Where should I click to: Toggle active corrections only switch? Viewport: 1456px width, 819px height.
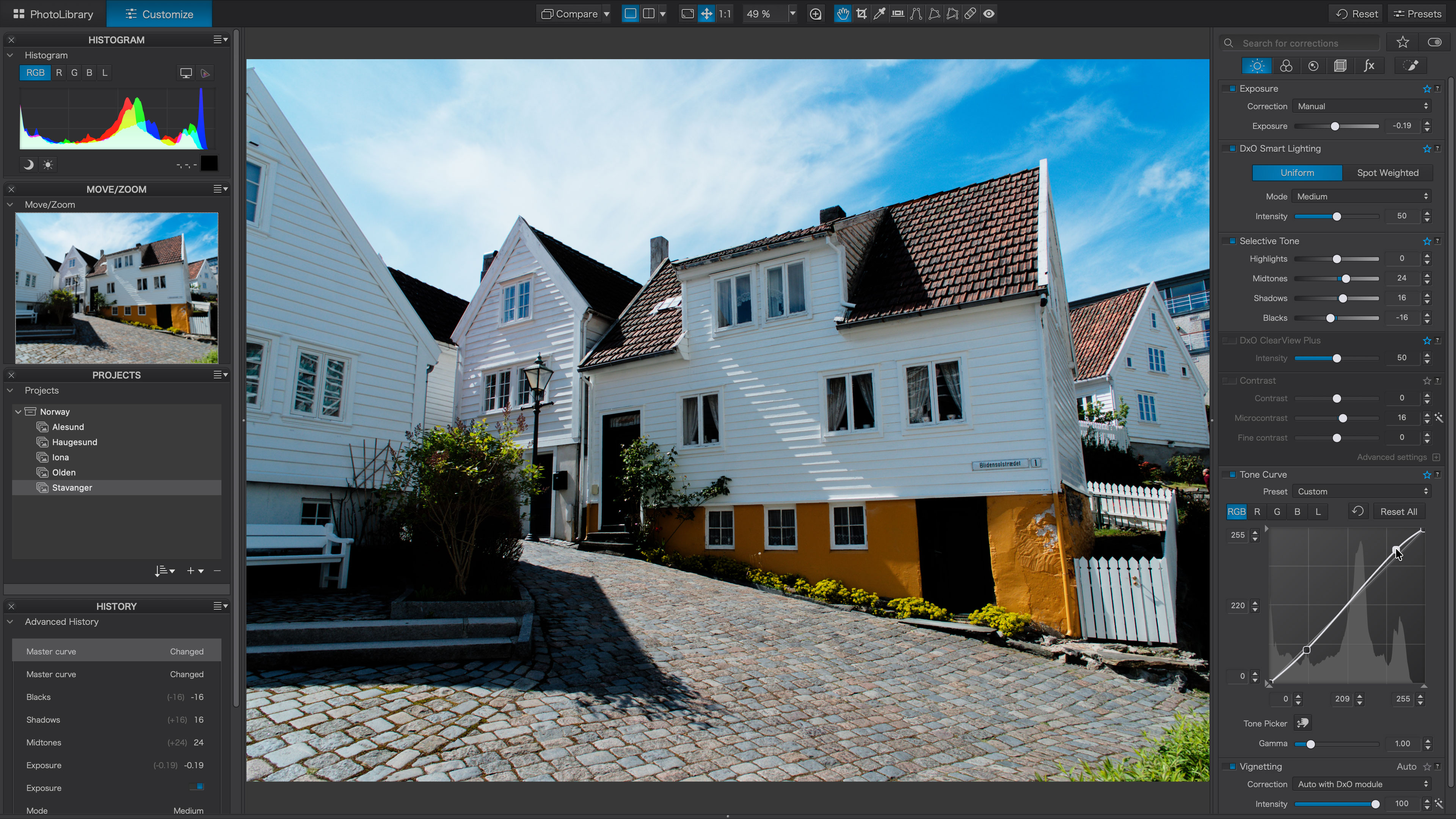1434,42
